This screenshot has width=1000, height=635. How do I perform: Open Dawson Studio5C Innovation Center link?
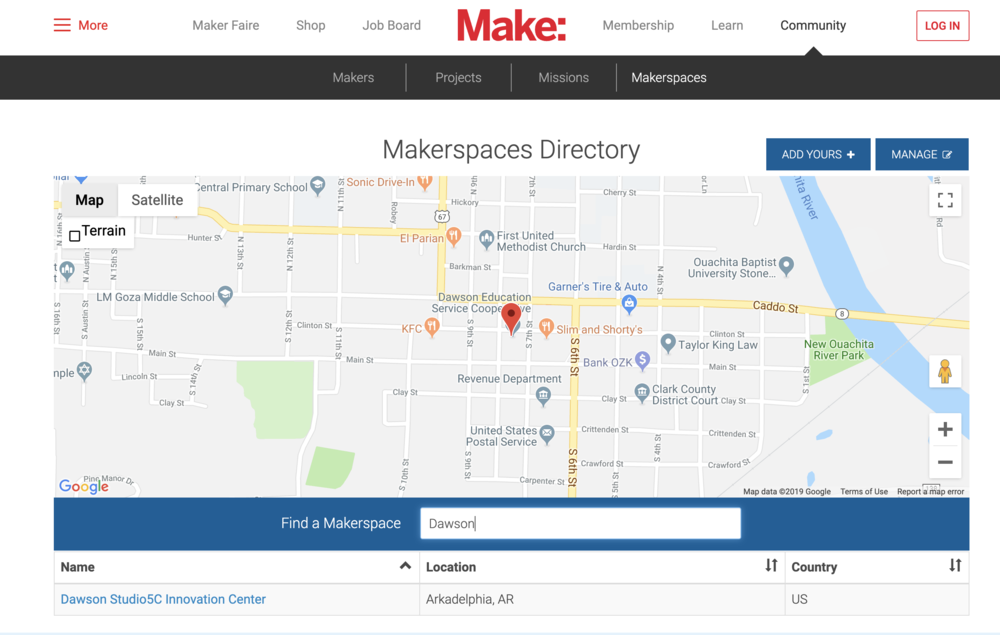[x=163, y=599]
